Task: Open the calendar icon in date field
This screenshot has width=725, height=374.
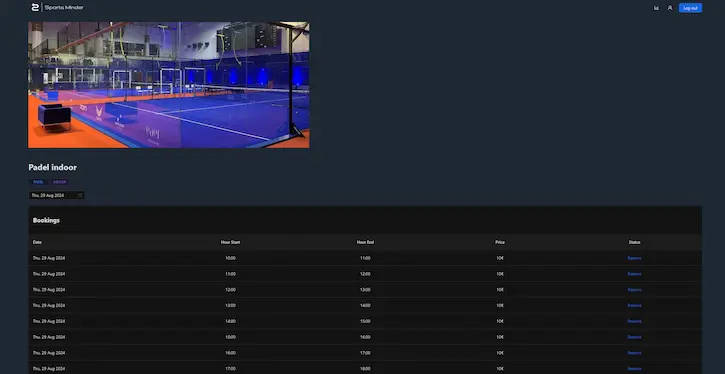Action: pos(80,196)
